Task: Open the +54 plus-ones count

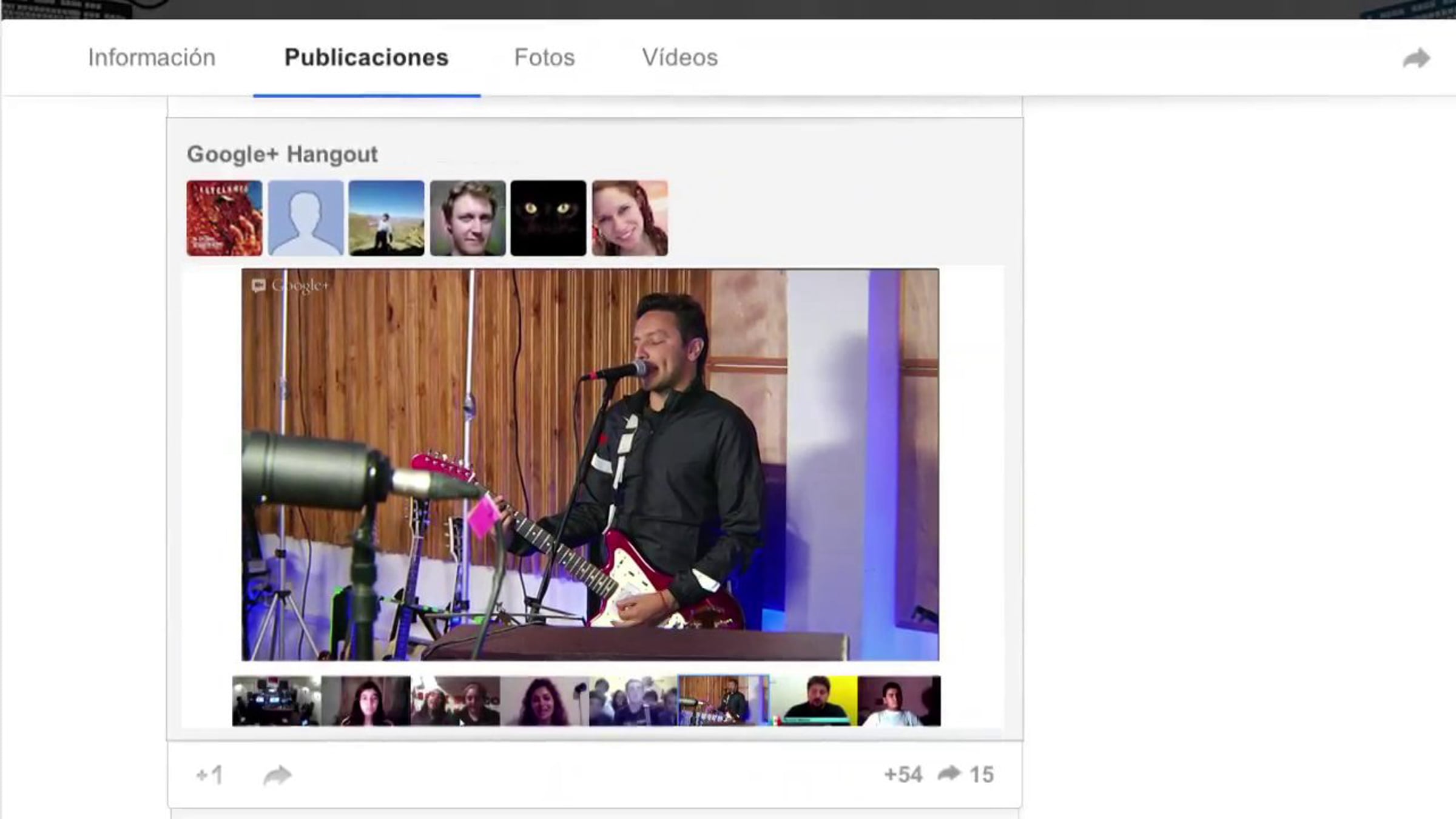Action: click(903, 775)
